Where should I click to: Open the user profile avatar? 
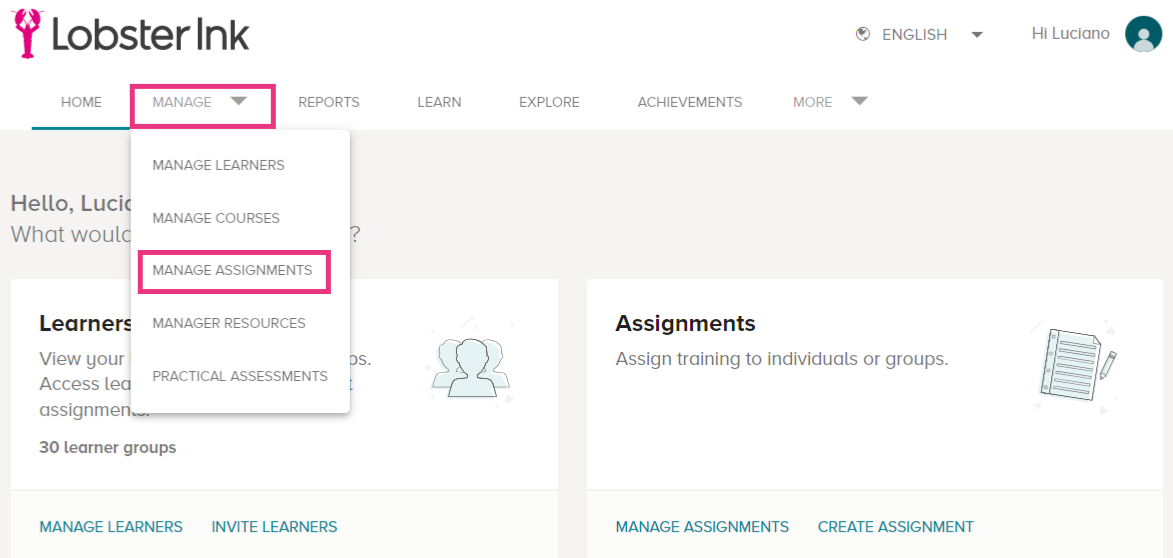tap(1143, 34)
